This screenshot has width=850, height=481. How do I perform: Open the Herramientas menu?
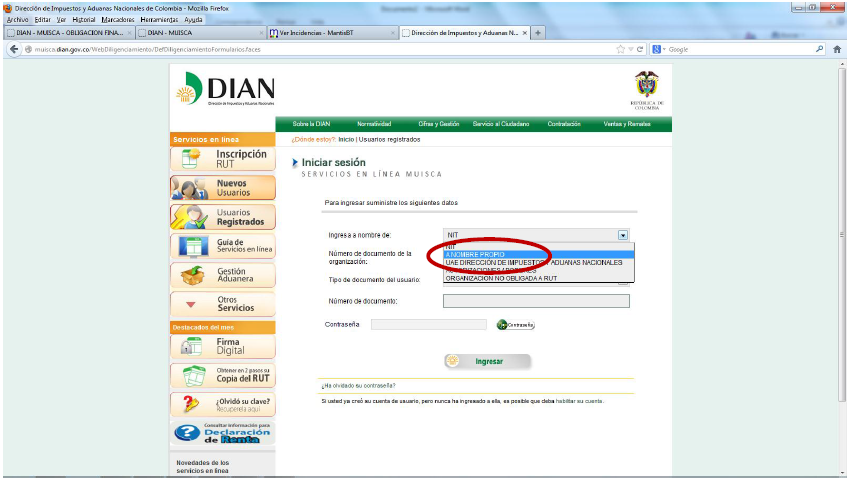159,20
